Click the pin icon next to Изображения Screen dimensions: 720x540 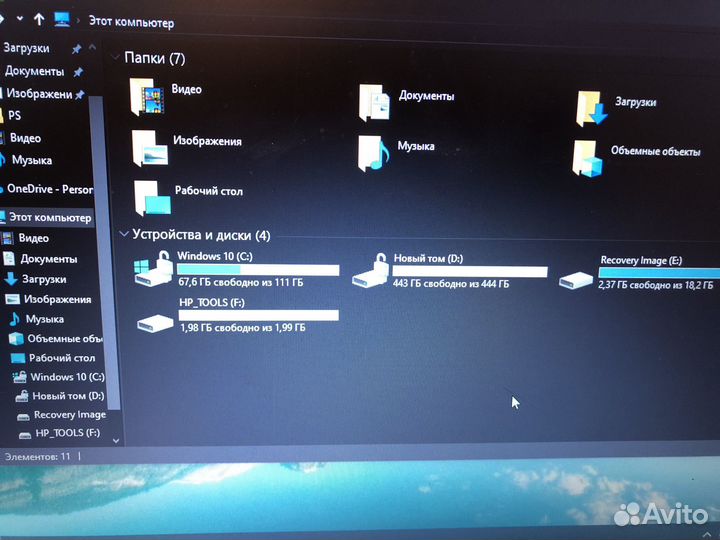pos(80,95)
